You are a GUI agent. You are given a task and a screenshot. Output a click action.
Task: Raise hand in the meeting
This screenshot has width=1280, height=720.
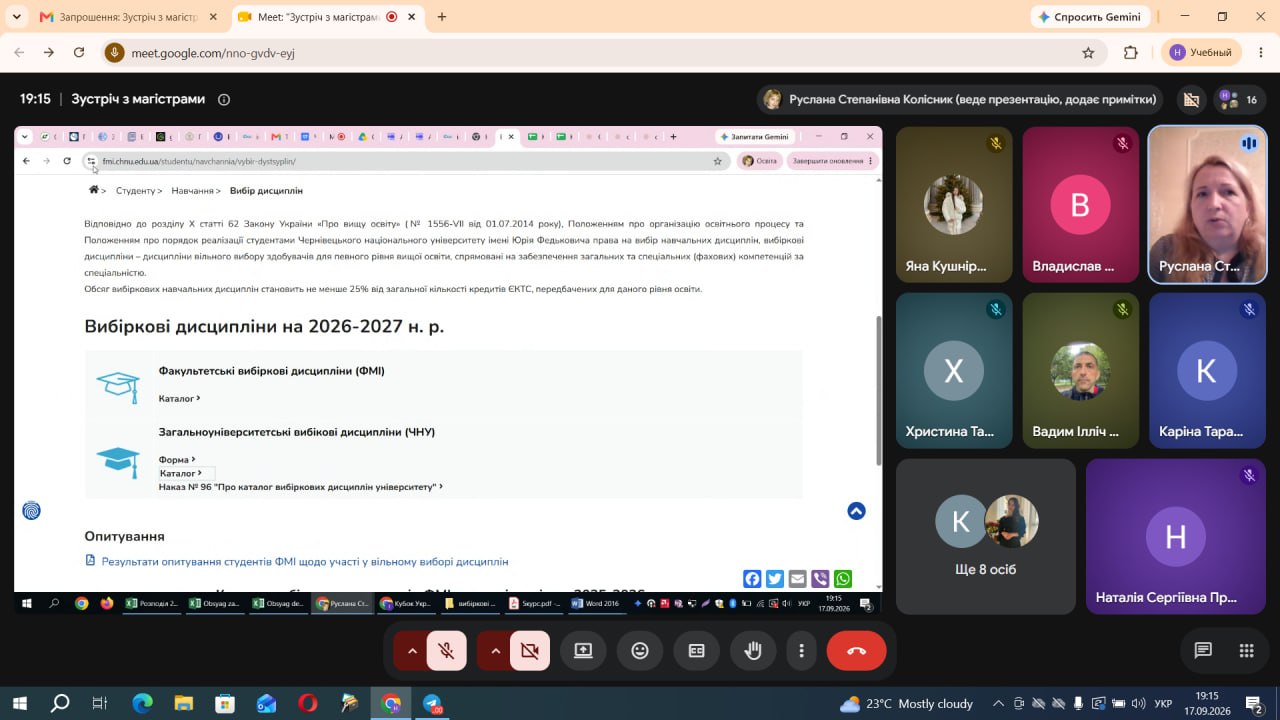(x=753, y=651)
